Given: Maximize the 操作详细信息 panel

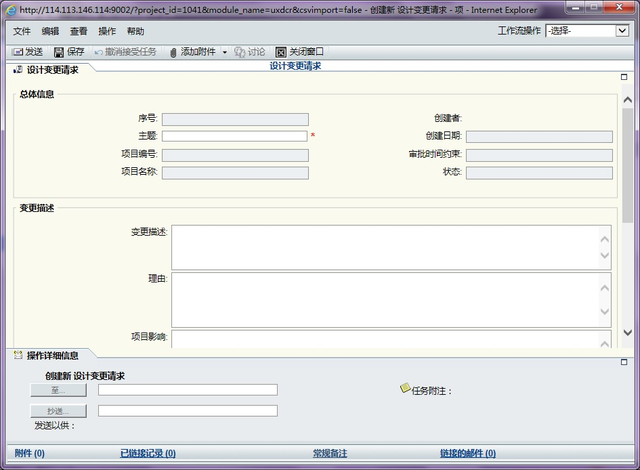Looking at the screenshot, I should click(624, 362).
